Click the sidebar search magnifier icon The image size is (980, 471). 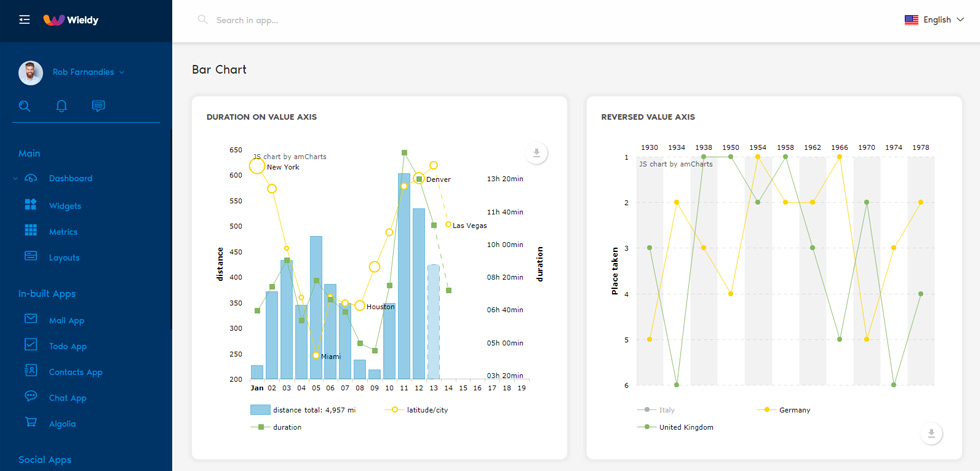coord(24,106)
